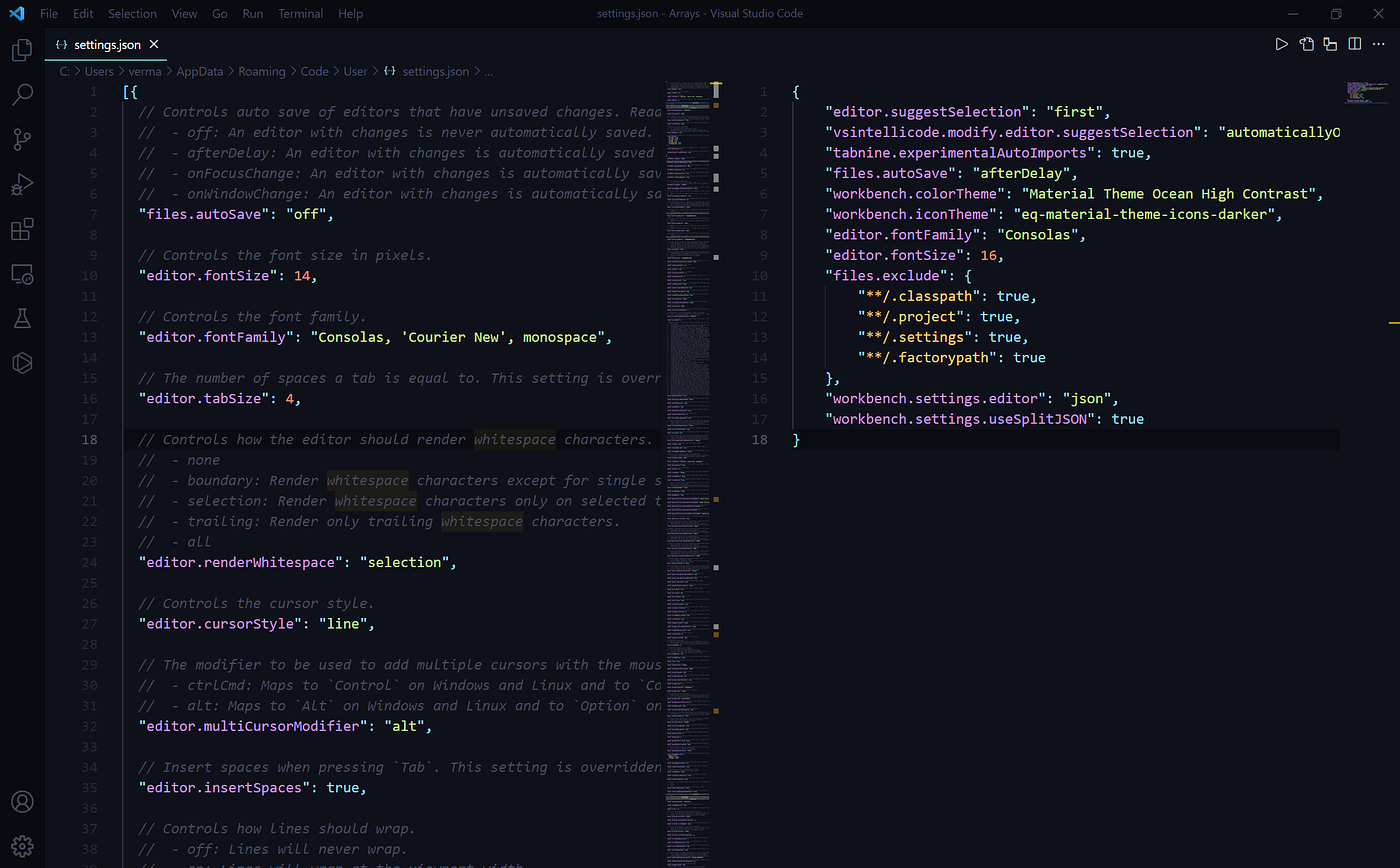Click the "editor.cursorStyle": "line" entry
The image size is (1400, 868).
(256, 623)
